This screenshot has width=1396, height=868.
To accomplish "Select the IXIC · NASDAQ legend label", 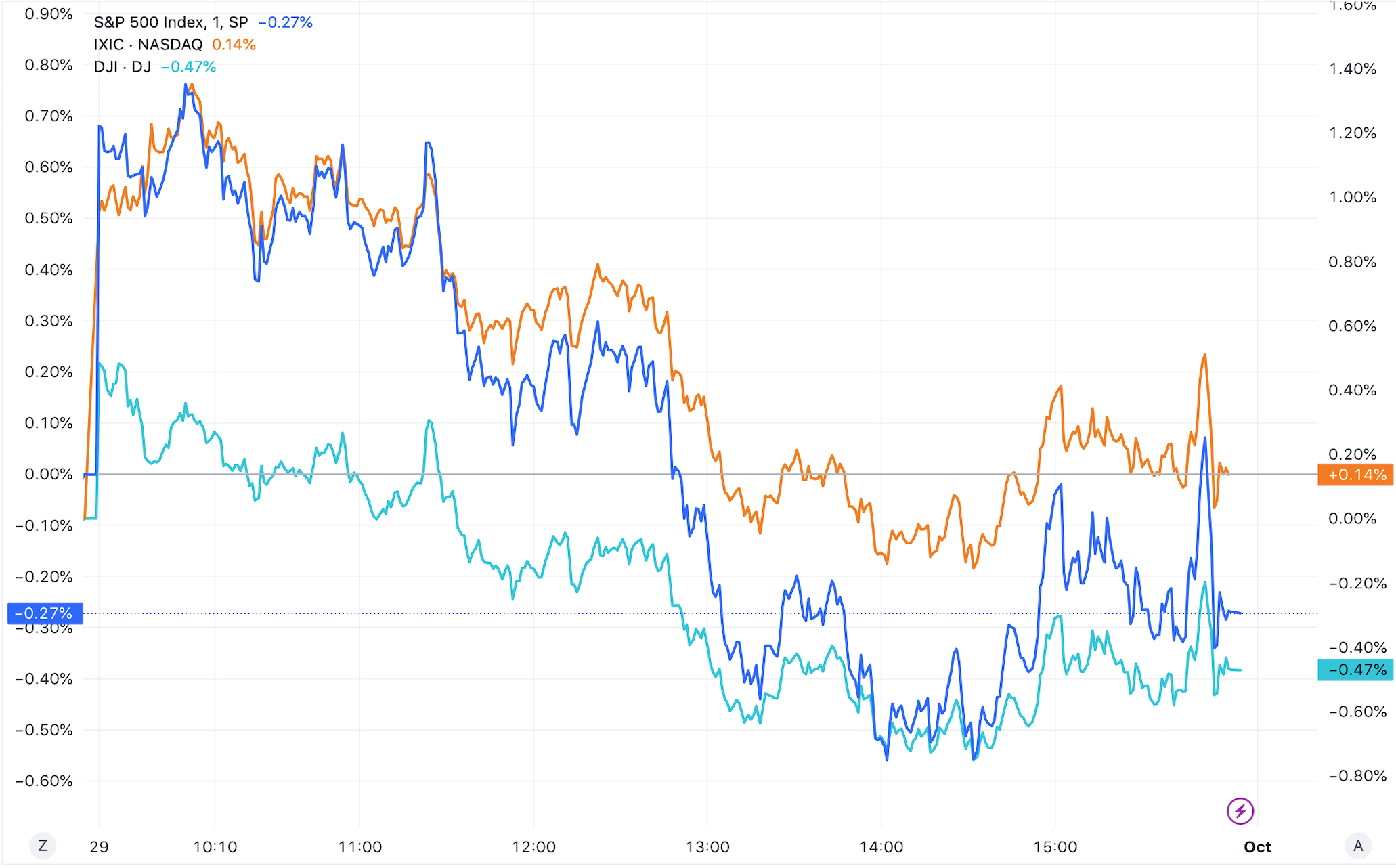I will [148, 45].
